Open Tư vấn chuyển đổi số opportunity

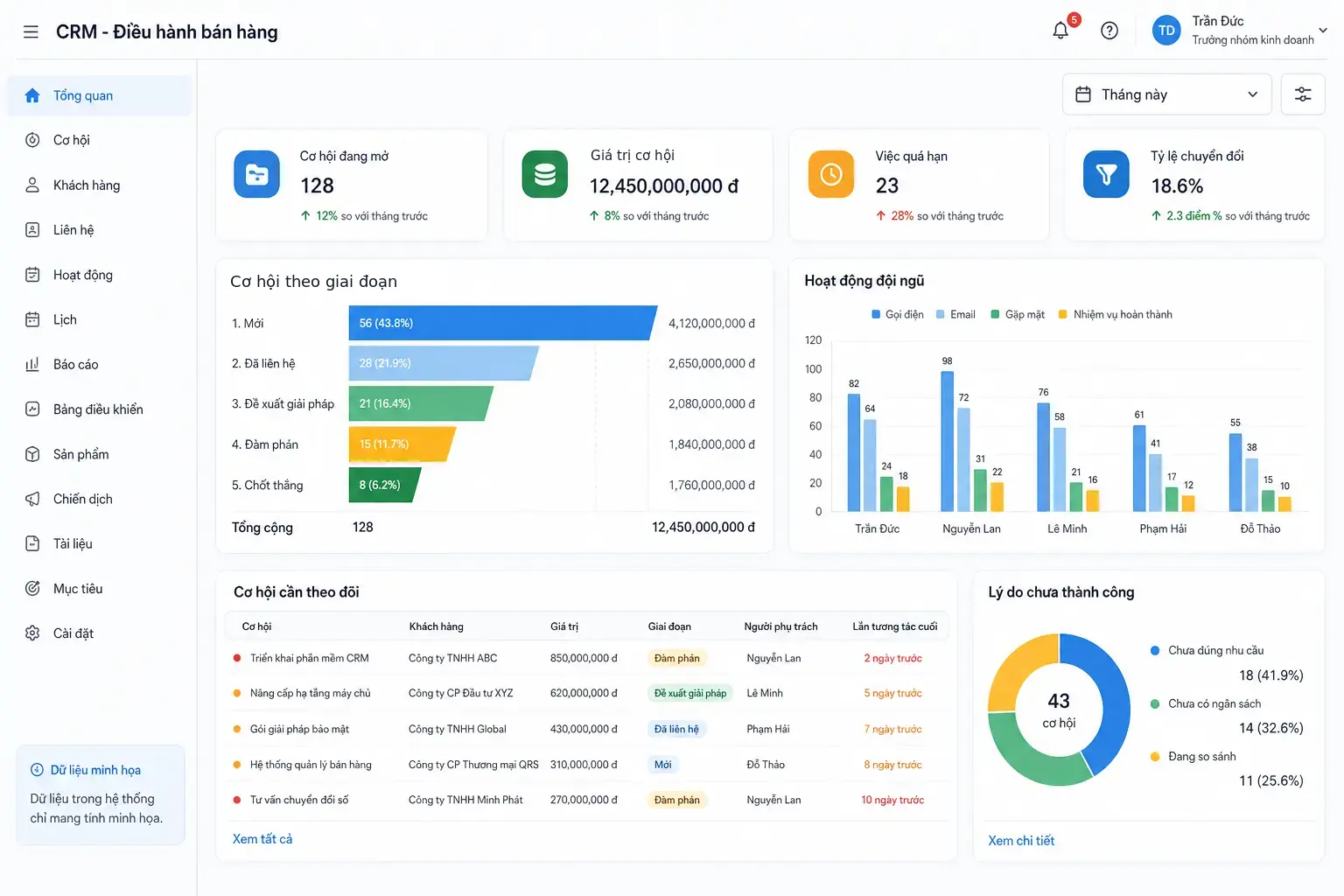tap(299, 800)
